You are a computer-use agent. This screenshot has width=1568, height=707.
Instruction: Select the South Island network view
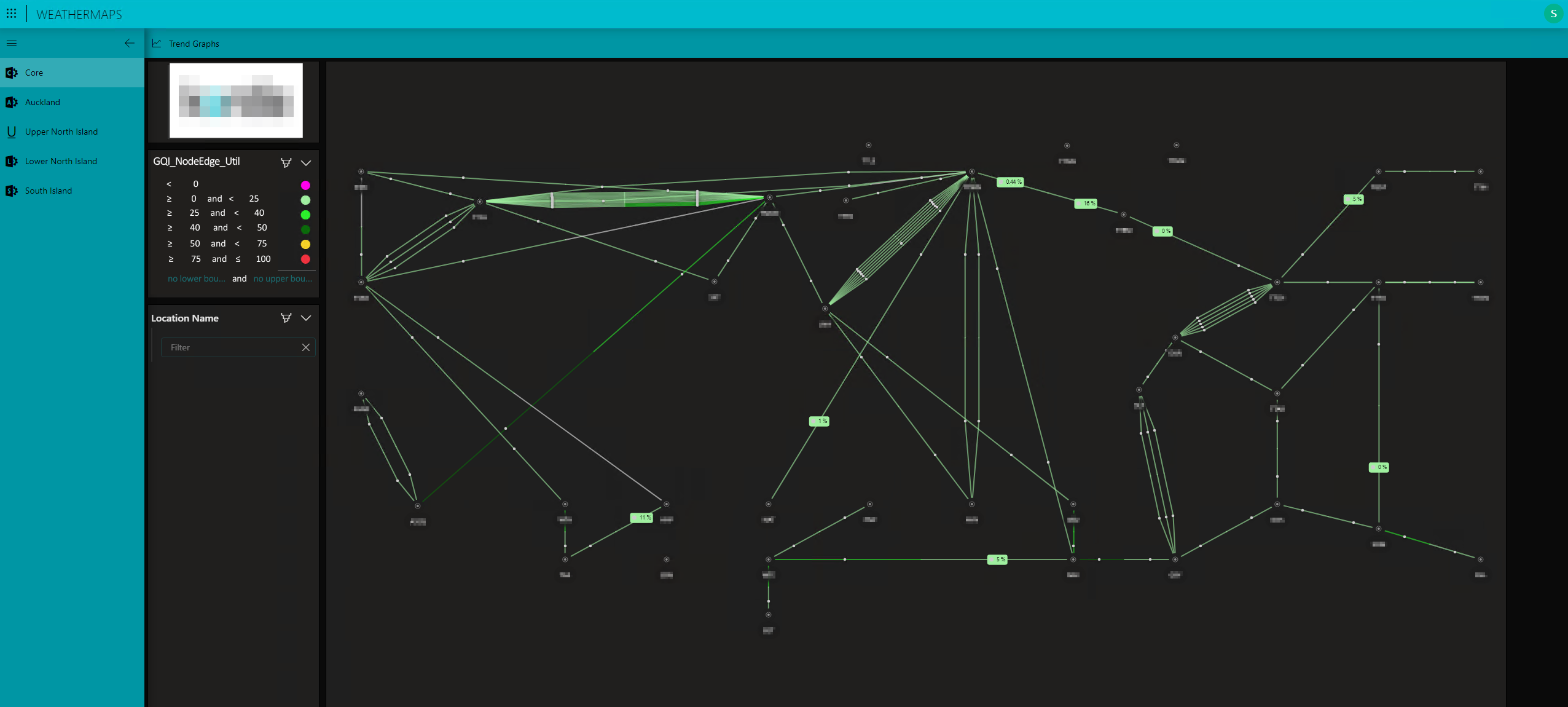coord(48,190)
